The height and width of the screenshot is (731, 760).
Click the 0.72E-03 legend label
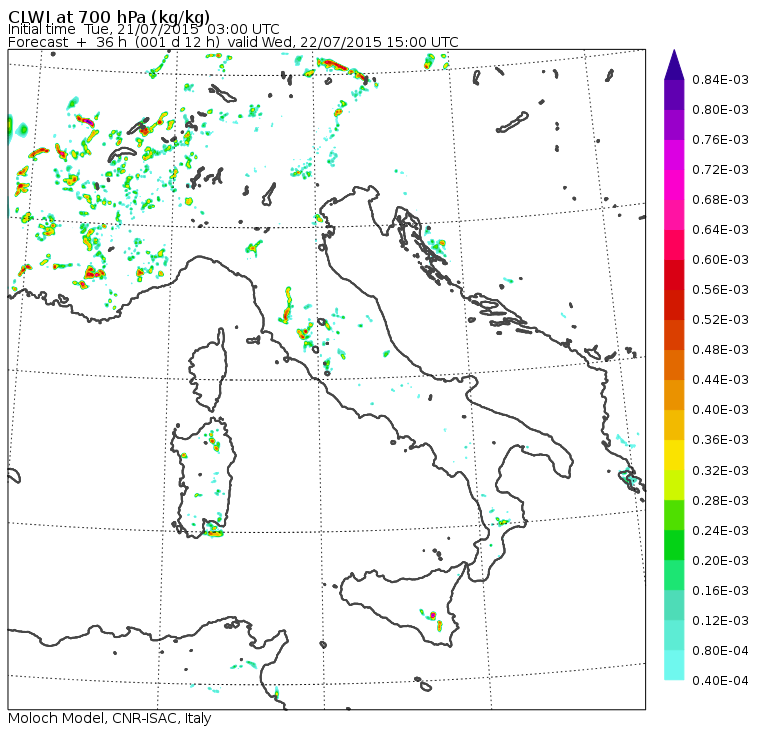(x=720, y=170)
